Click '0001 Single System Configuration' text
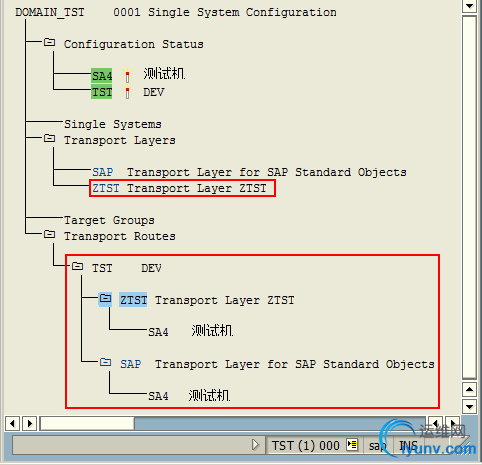Image resolution: width=482 pixels, height=465 pixels. coord(225,12)
